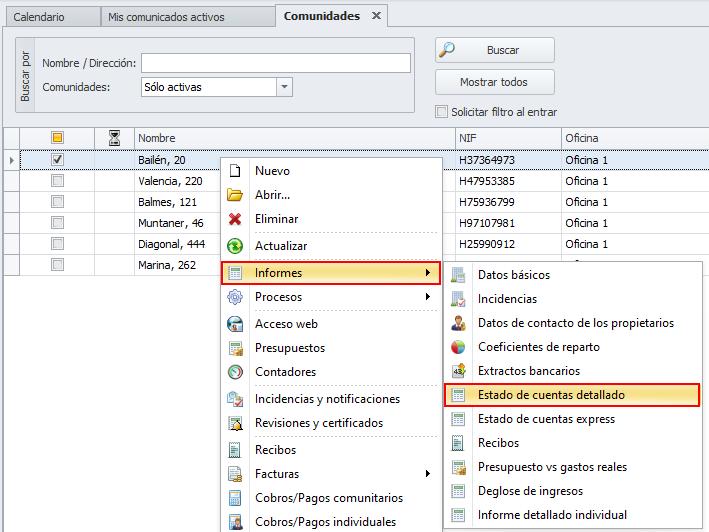Viewport: 709px width, 532px height.
Task: Click the hourglass column header icon
Action: [114, 138]
